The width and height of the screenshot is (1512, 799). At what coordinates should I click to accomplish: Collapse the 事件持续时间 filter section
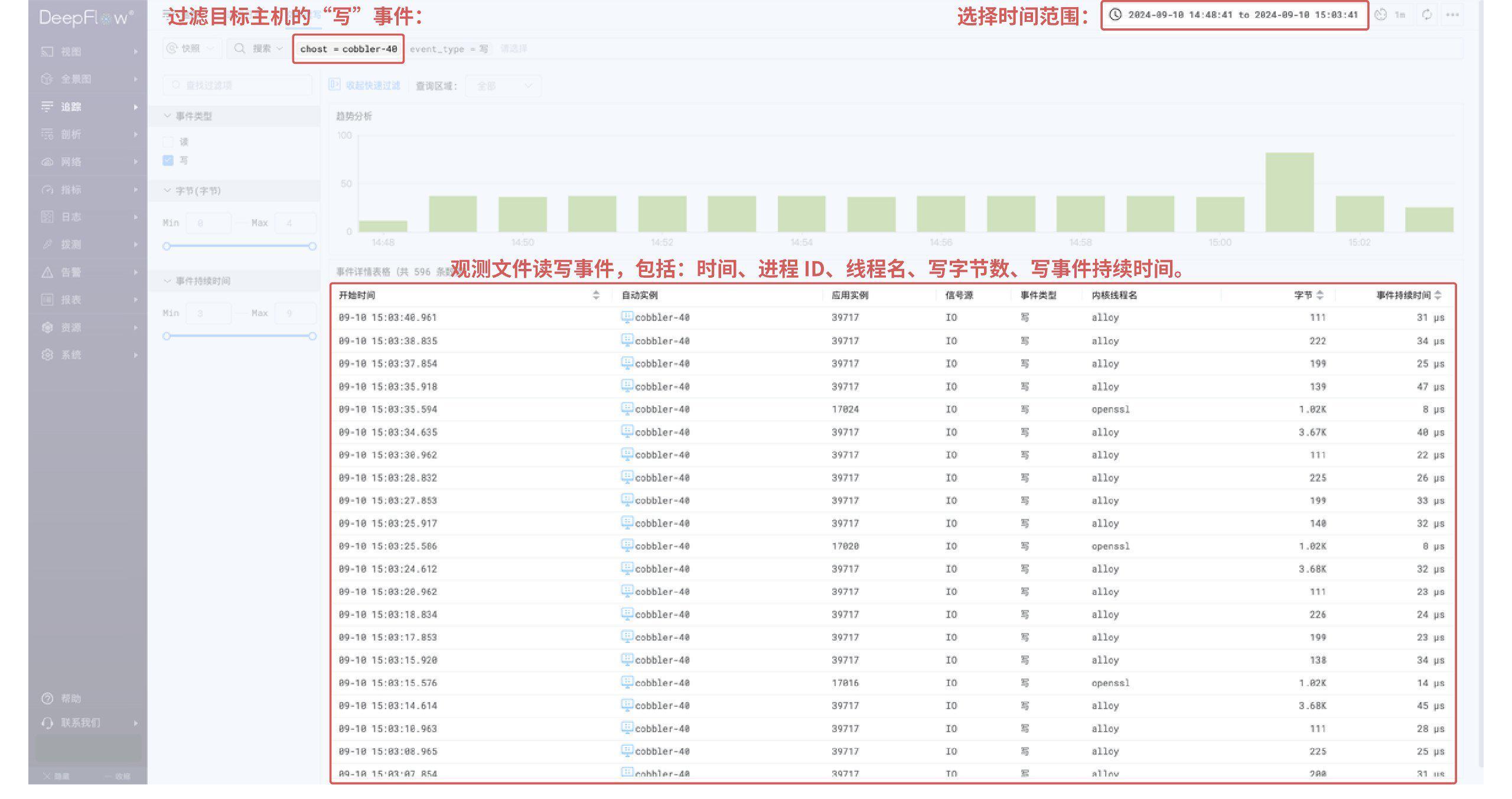click(167, 280)
